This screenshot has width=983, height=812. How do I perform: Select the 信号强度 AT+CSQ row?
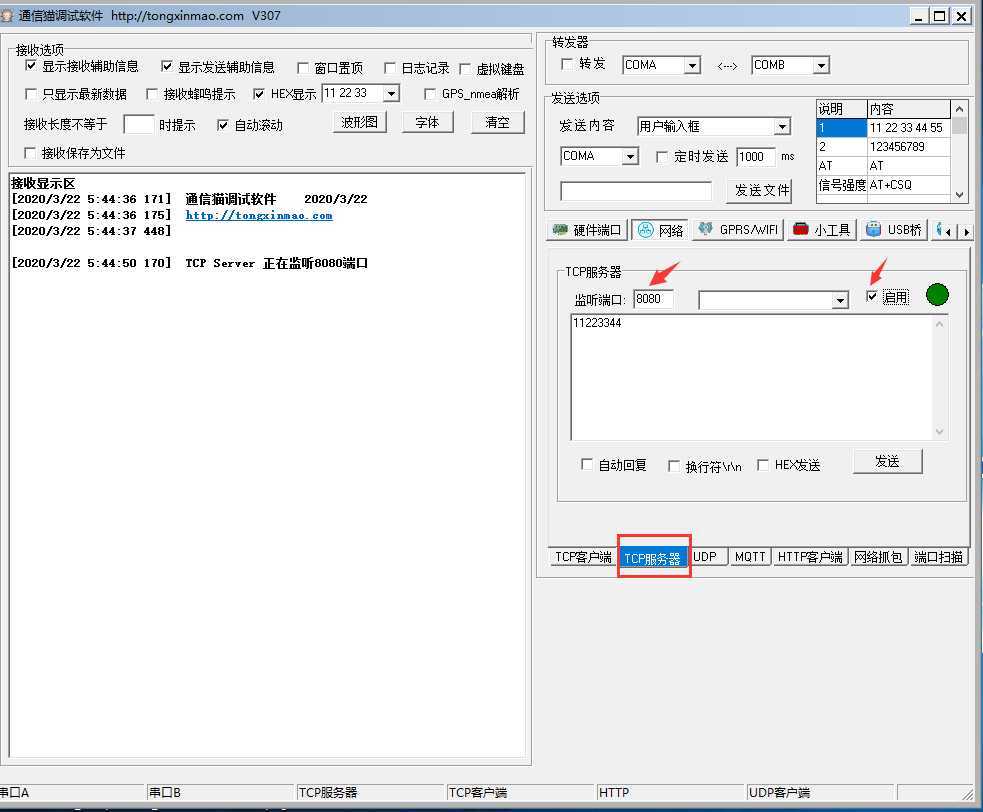pos(883,185)
